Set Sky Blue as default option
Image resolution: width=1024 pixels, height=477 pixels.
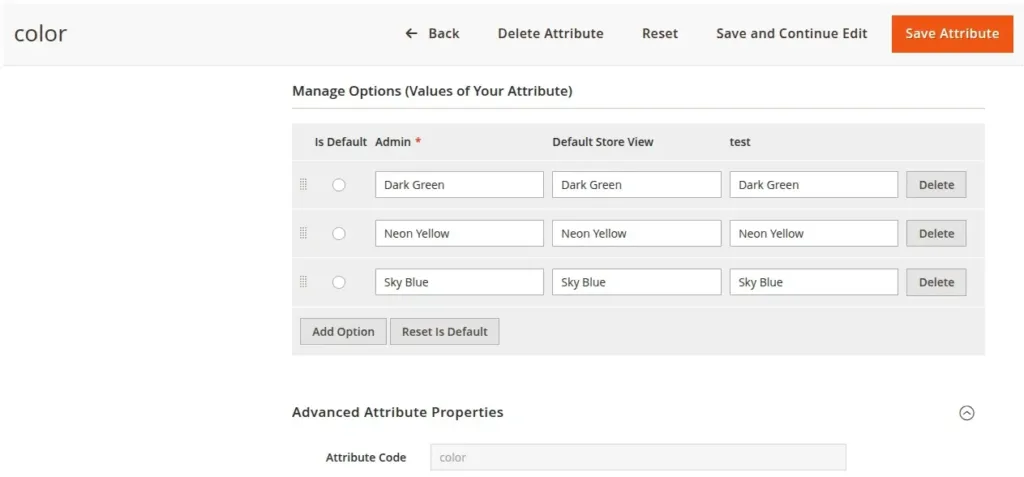(338, 282)
